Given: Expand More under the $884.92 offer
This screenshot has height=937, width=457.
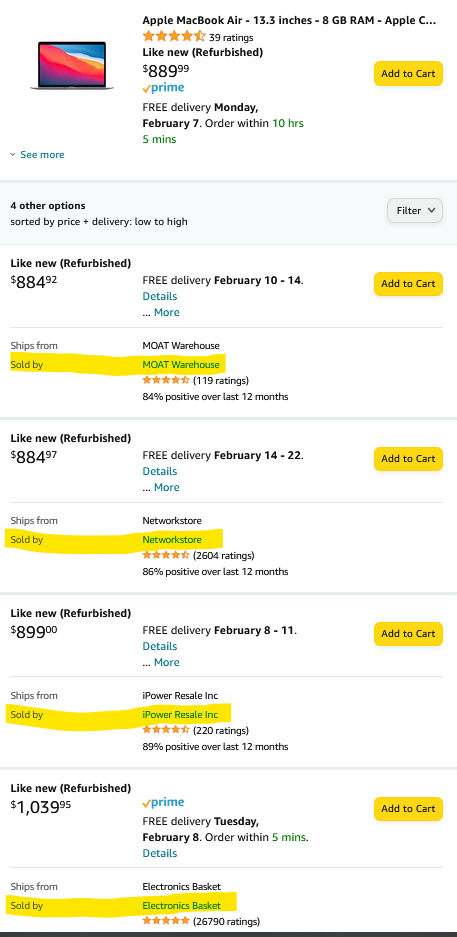Looking at the screenshot, I should tap(166, 313).
